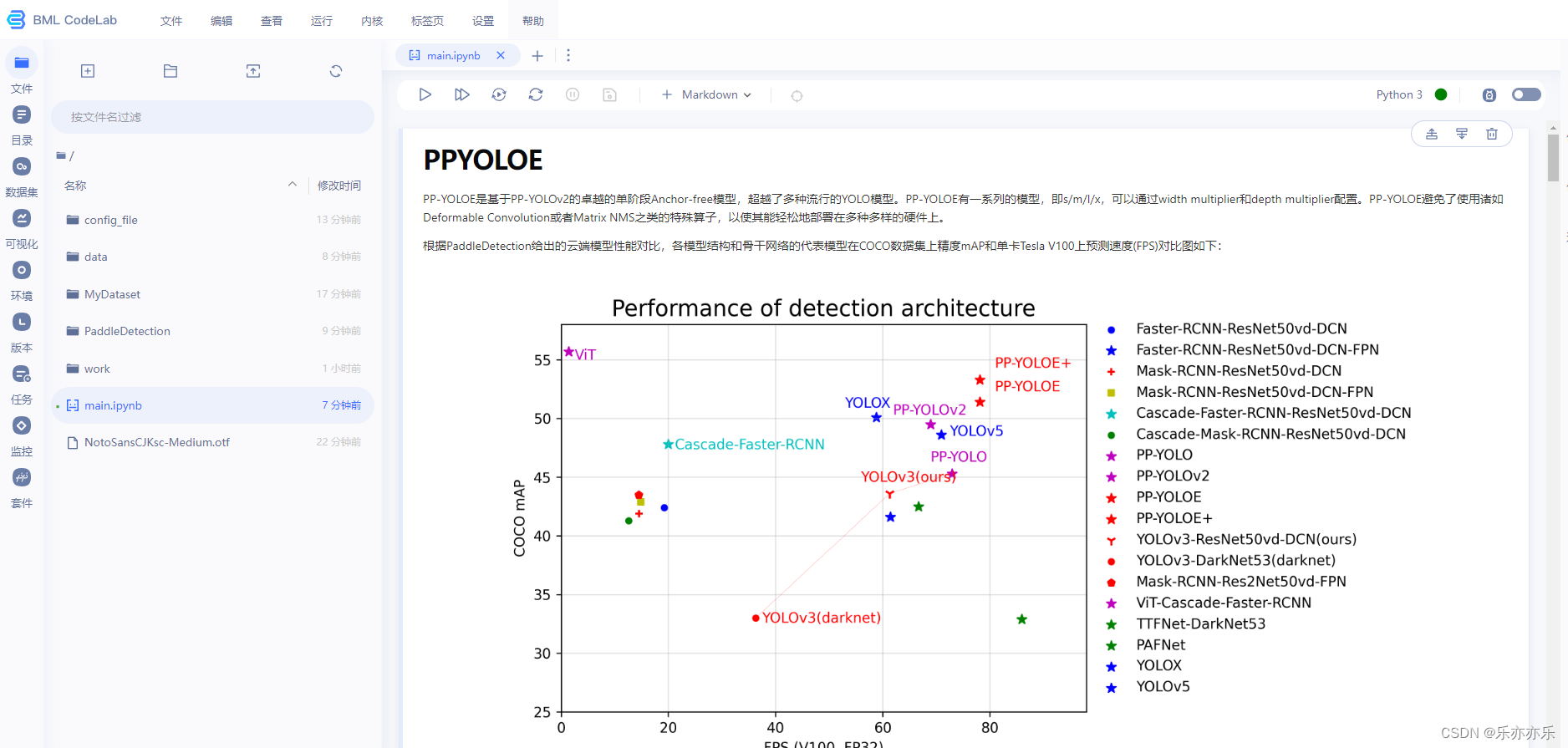Create a new folder in file browser
The height and width of the screenshot is (748, 1568).
pos(171,71)
